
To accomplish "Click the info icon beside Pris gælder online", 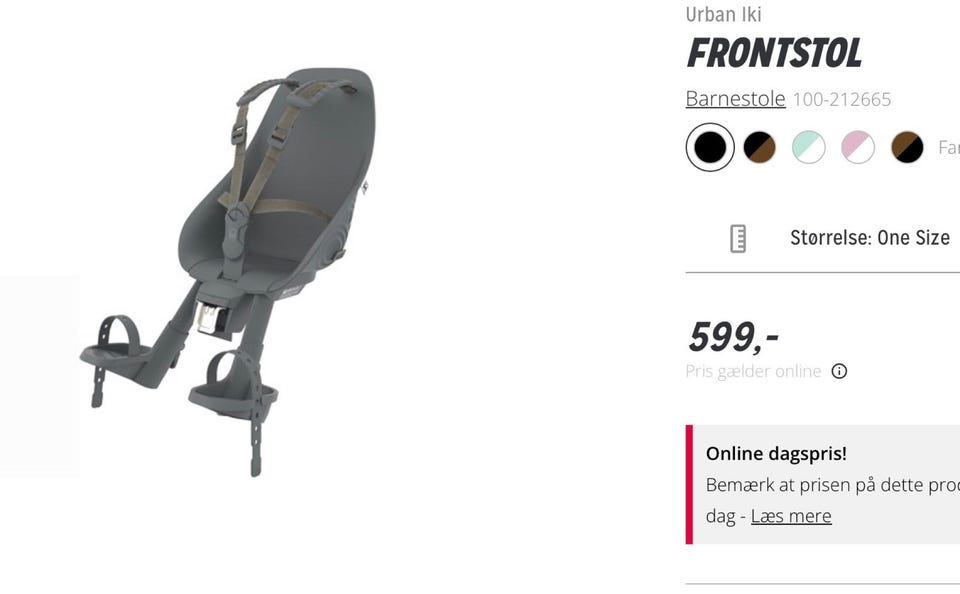I will (x=839, y=371).
